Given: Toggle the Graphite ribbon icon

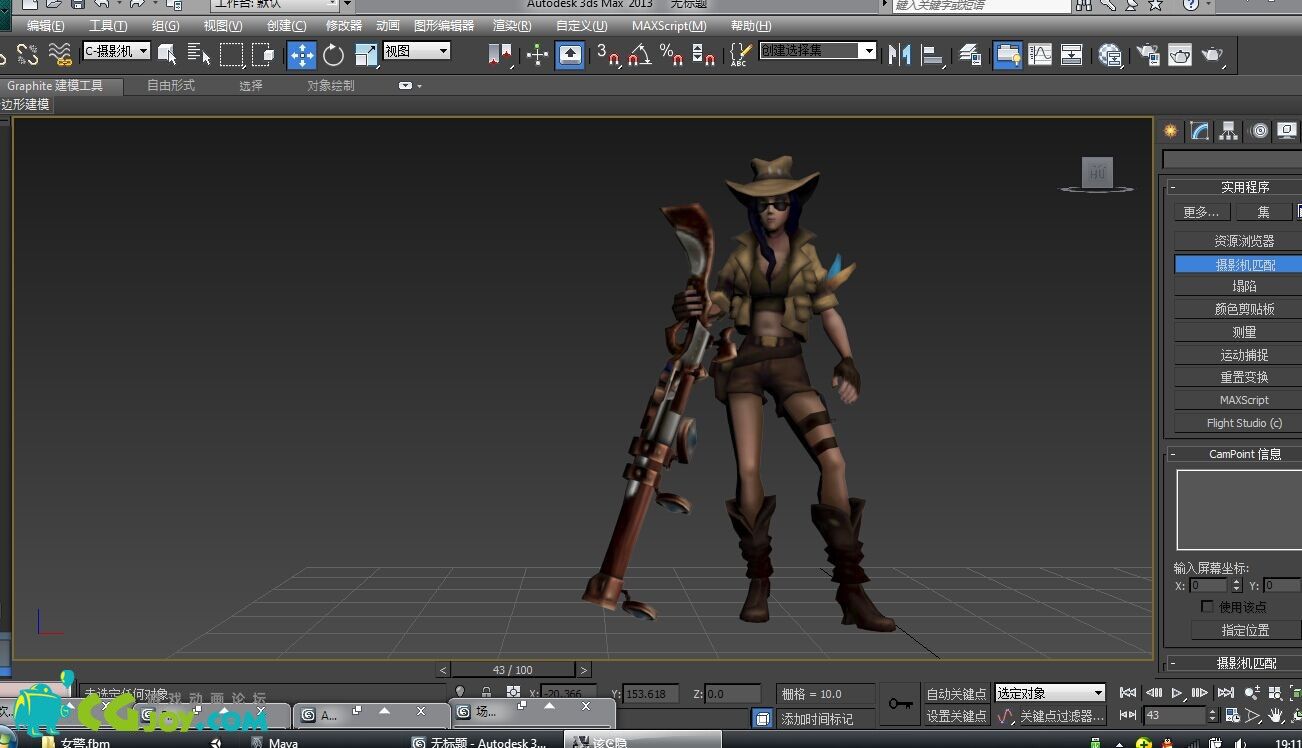Looking at the screenshot, I should point(1008,54).
